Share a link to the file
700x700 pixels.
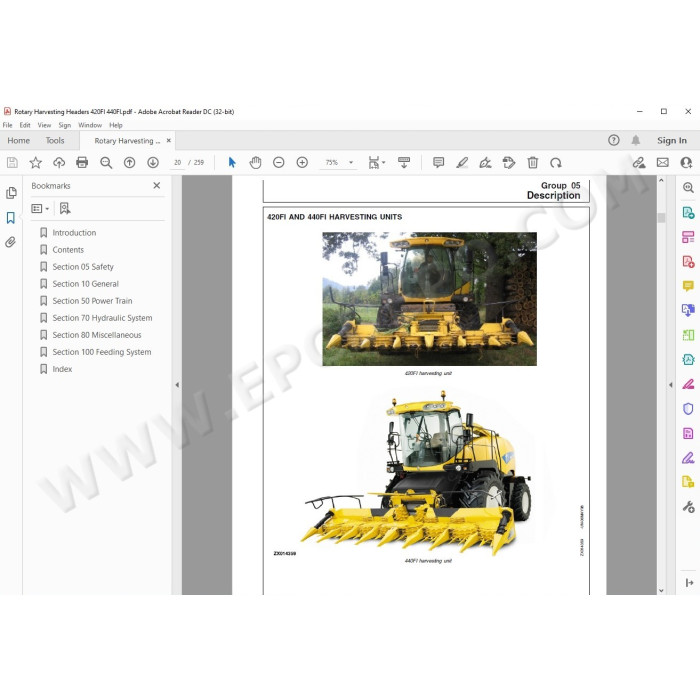[x=639, y=162]
